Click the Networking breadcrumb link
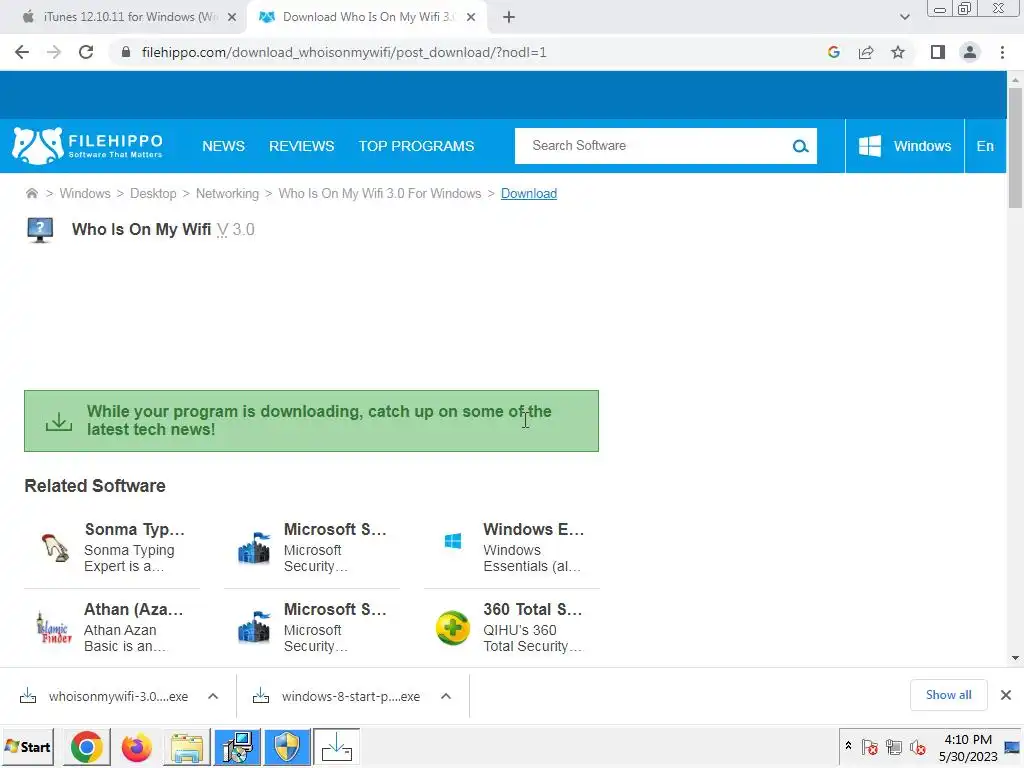This screenshot has height=768, width=1024. point(227,193)
